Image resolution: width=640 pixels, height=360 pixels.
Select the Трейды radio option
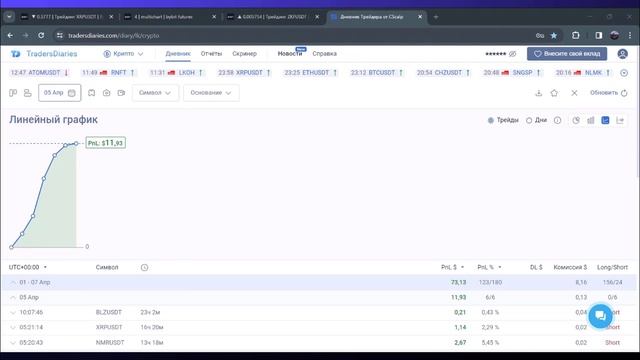point(503,120)
